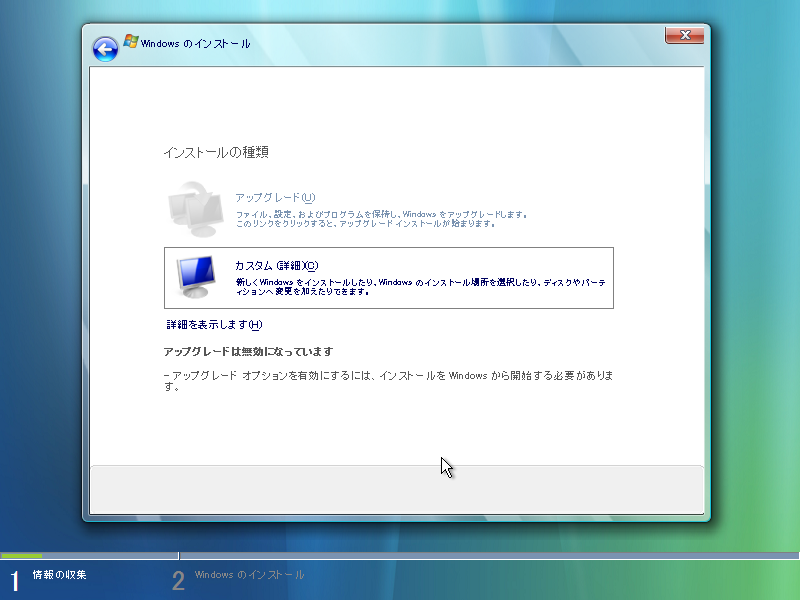800x600 pixels.
Task: Click the green setup progress bar
Action: [21, 556]
